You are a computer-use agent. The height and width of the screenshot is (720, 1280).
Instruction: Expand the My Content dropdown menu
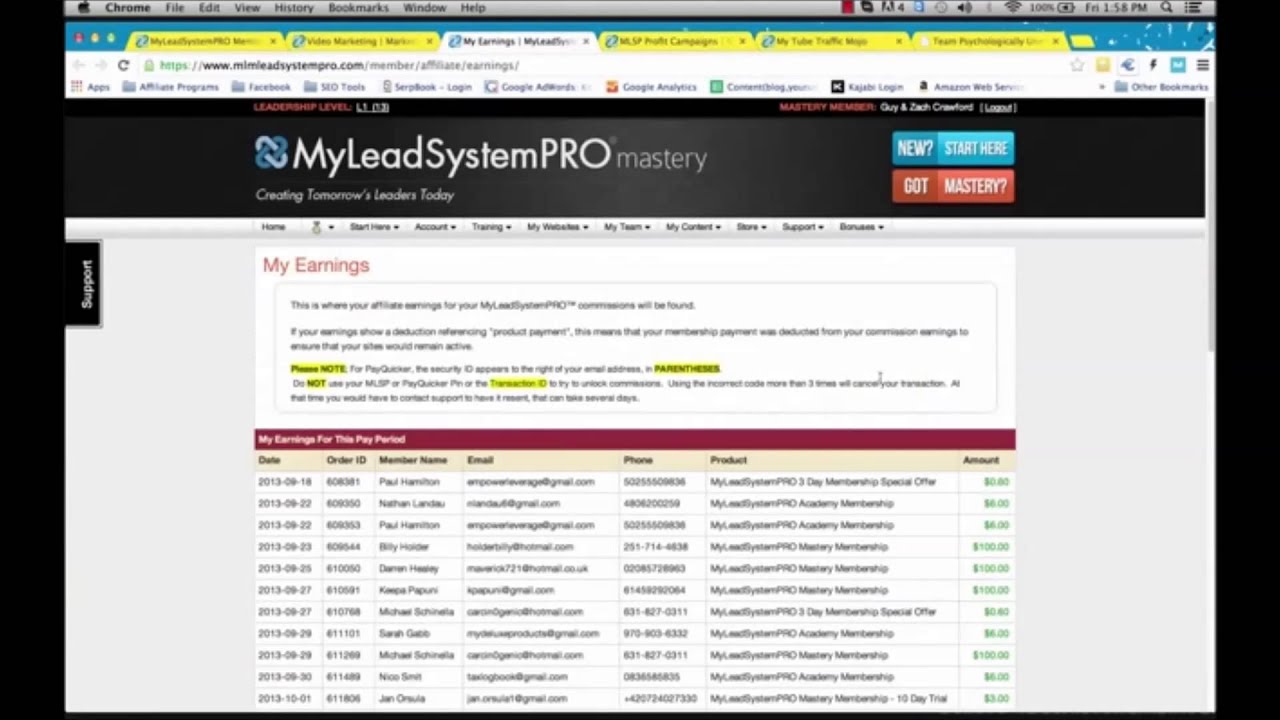pyautogui.click(x=693, y=227)
